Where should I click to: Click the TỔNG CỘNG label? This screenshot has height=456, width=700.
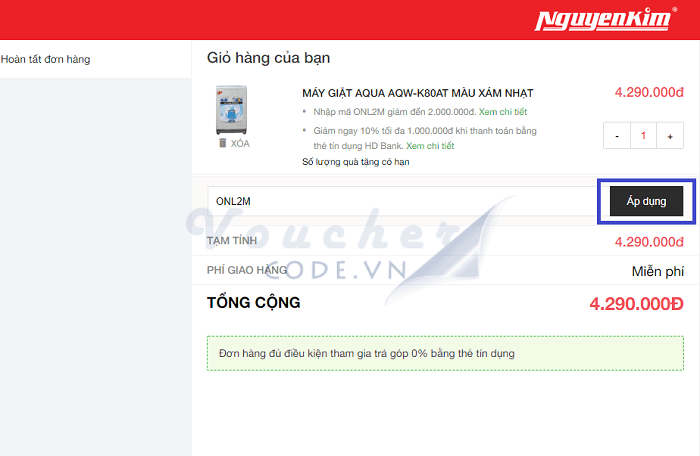click(x=254, y=303)
